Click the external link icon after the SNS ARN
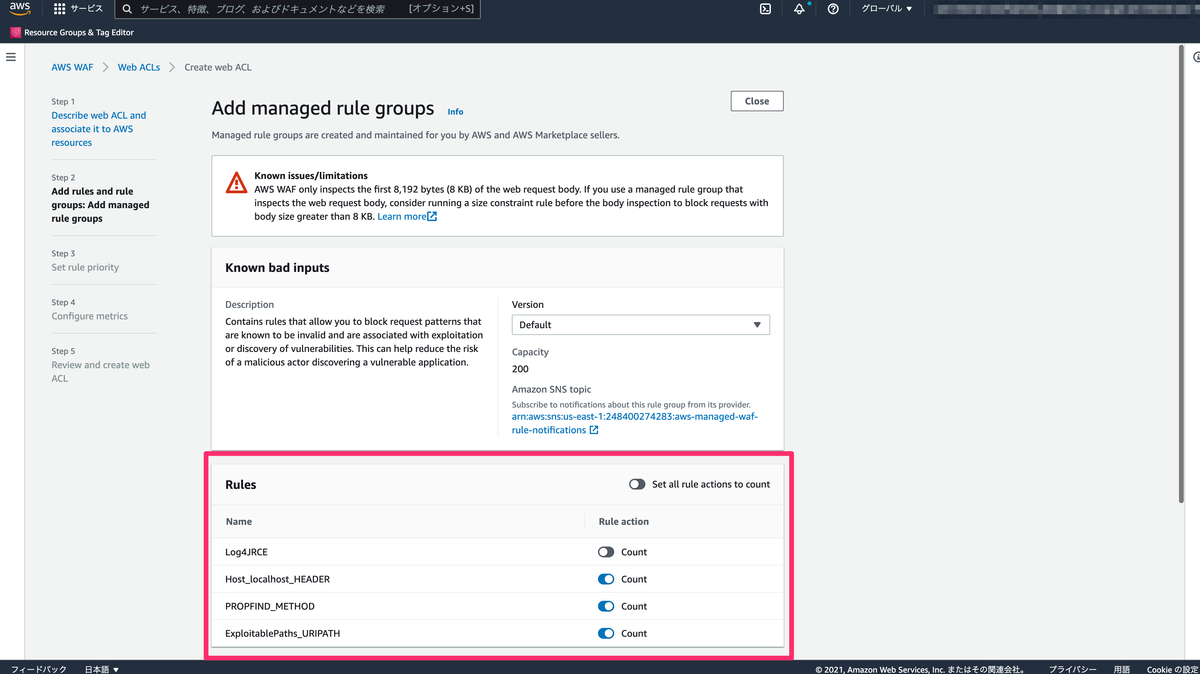Screen dimensions: 1200x674 pyautogui.click(x=592, y=430)
